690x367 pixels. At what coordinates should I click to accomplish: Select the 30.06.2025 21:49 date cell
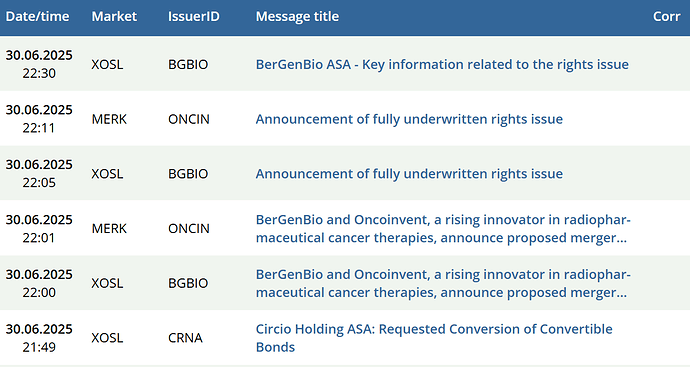[x=39, y=338]
